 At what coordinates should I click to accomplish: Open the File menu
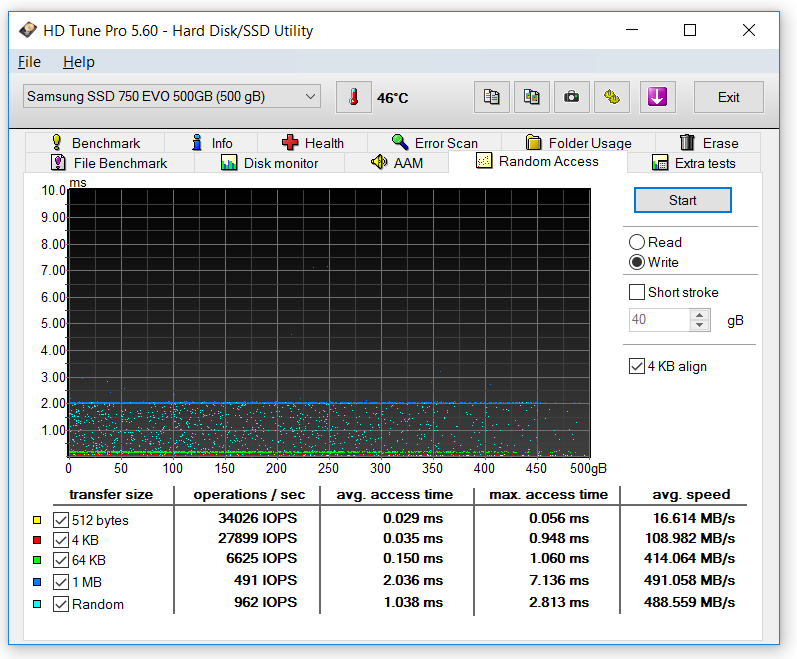pos(29,62)
